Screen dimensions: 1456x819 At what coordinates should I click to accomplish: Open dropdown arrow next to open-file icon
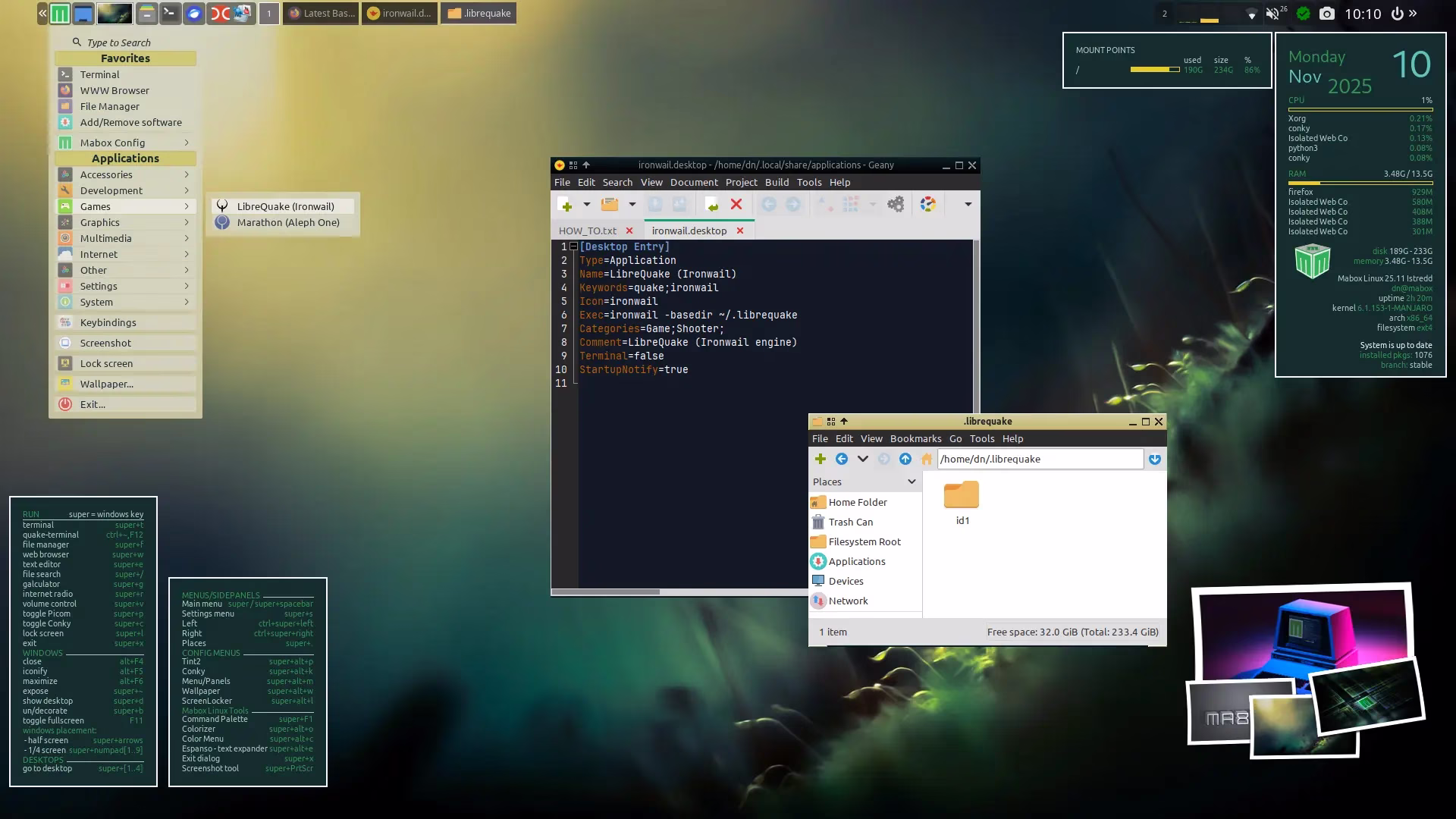(632, 205)
